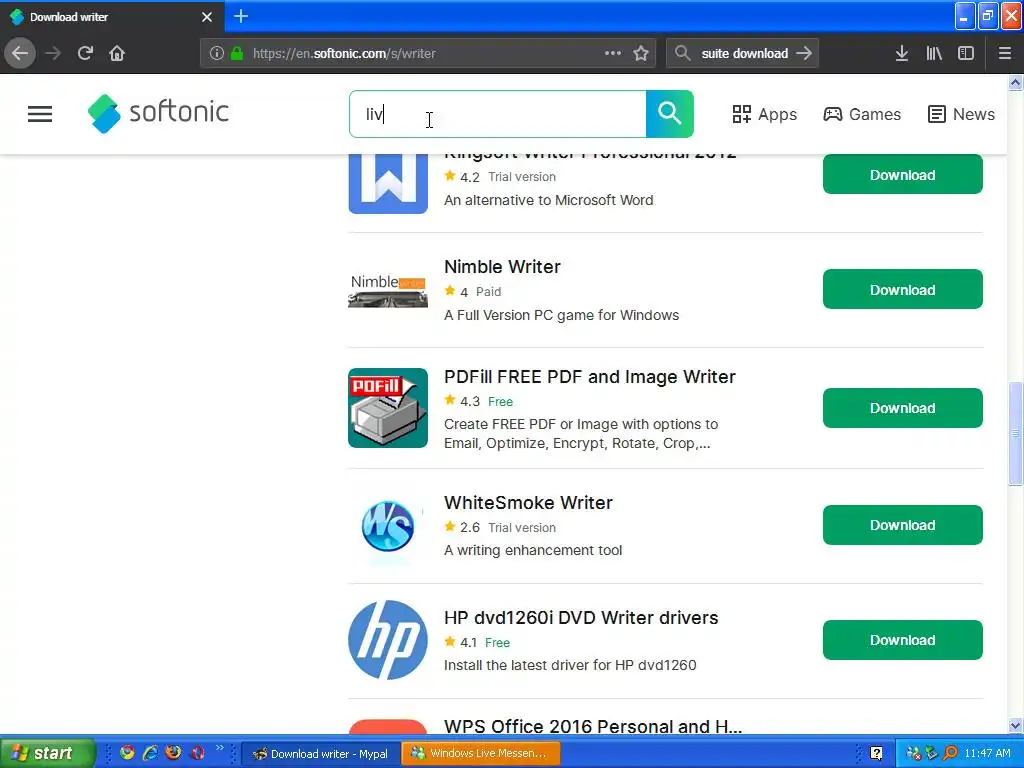Go back with the browser back arrow
This screenshot has width=1024, height=768.
click(x=20, y=53)
